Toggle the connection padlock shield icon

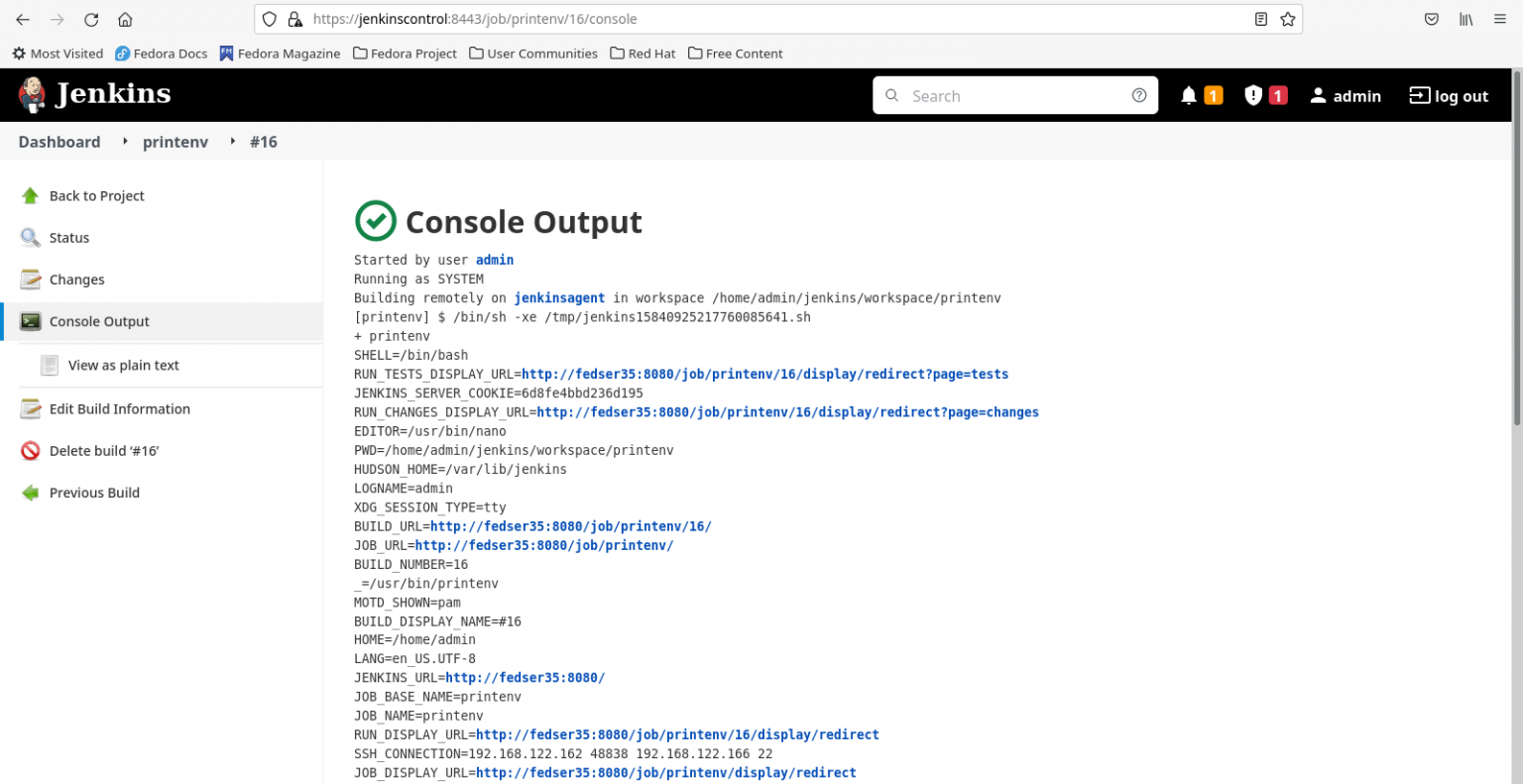[294, 19]
